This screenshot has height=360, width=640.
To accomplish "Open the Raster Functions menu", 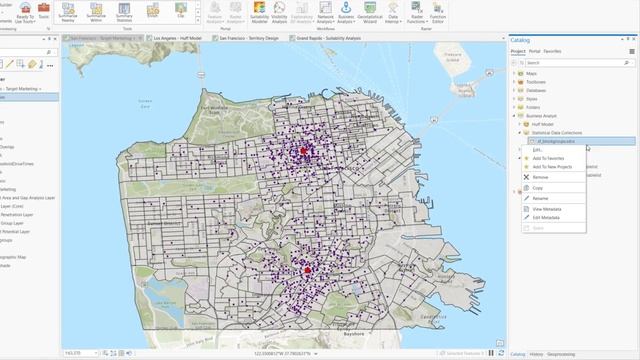I will pyautogui.click(x=417, y=12).
